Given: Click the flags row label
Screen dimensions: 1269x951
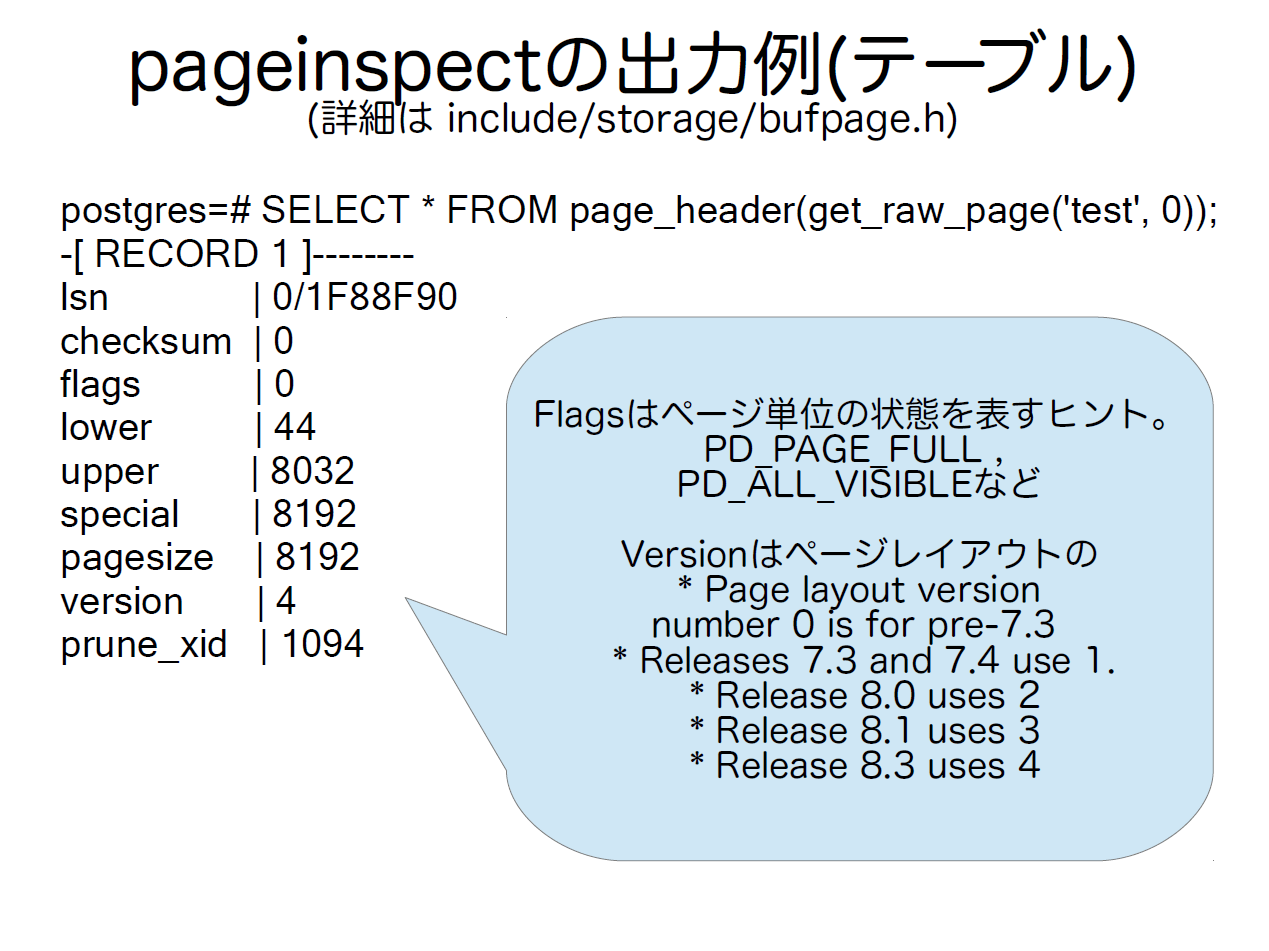Looking at the screenshot, I should (x=100, y=385).
